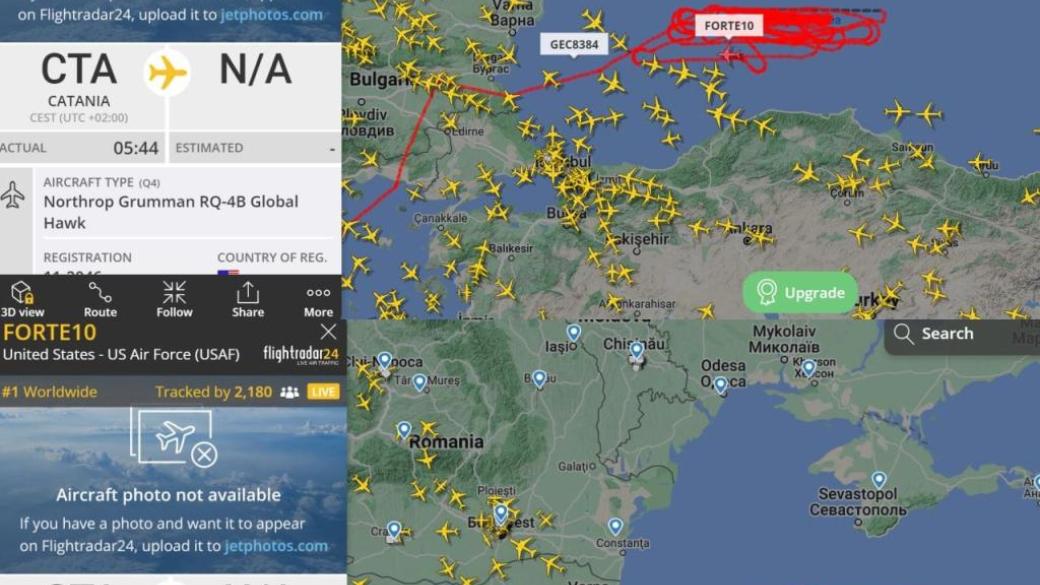The width and height of the screenshot is (1040, 585).
Task: Follow the FORTE10 aircraft
Action: click(x=174, y=299)
